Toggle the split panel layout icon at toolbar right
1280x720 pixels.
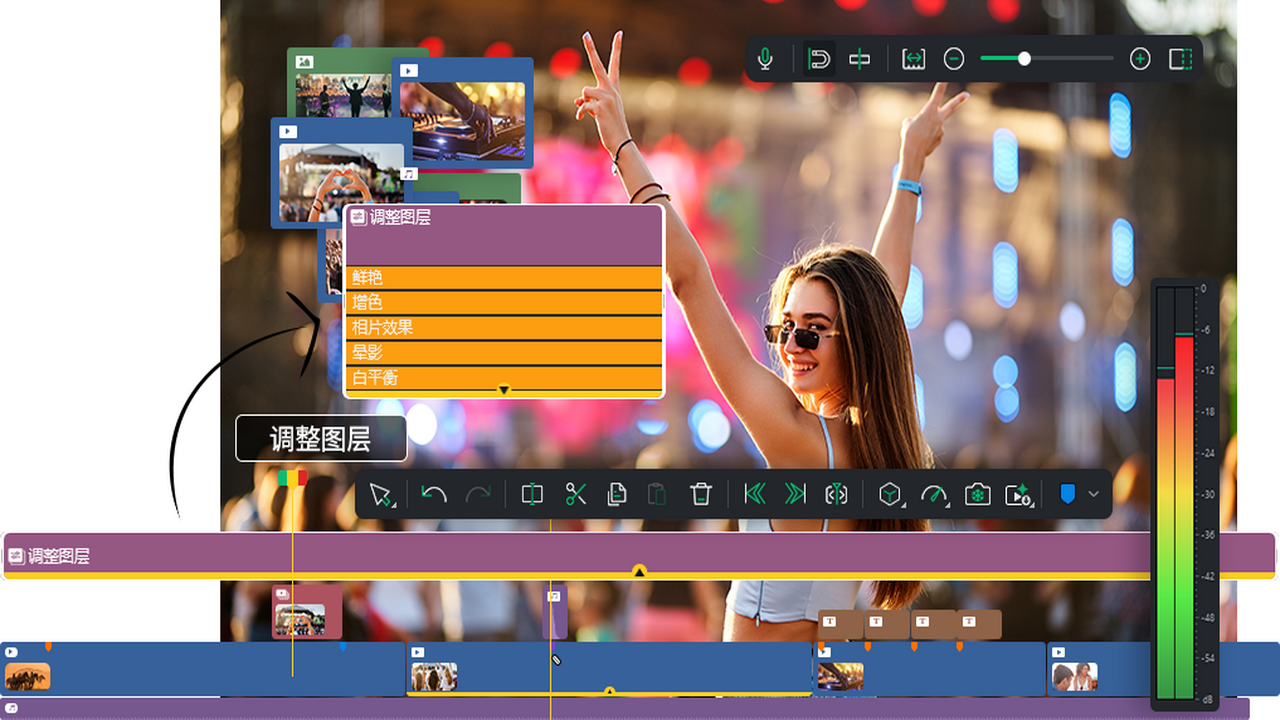pyautogui.click(x=1181, y=60)
